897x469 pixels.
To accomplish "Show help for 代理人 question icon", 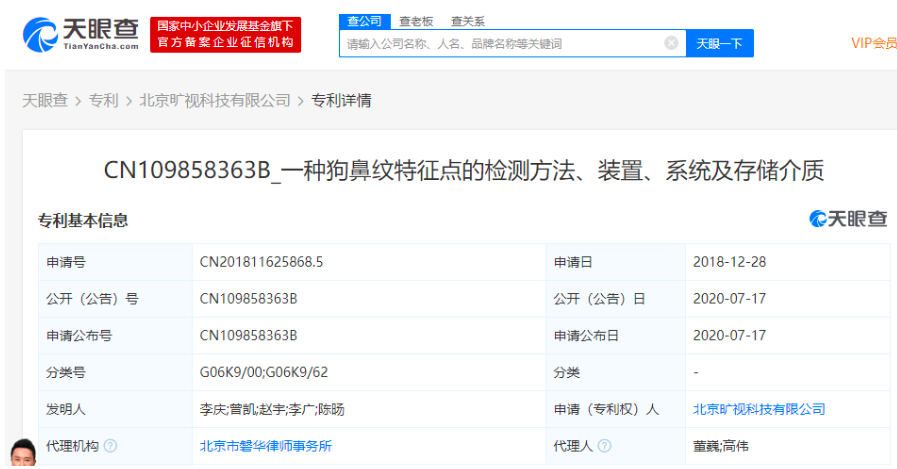I will coord(604,446).
